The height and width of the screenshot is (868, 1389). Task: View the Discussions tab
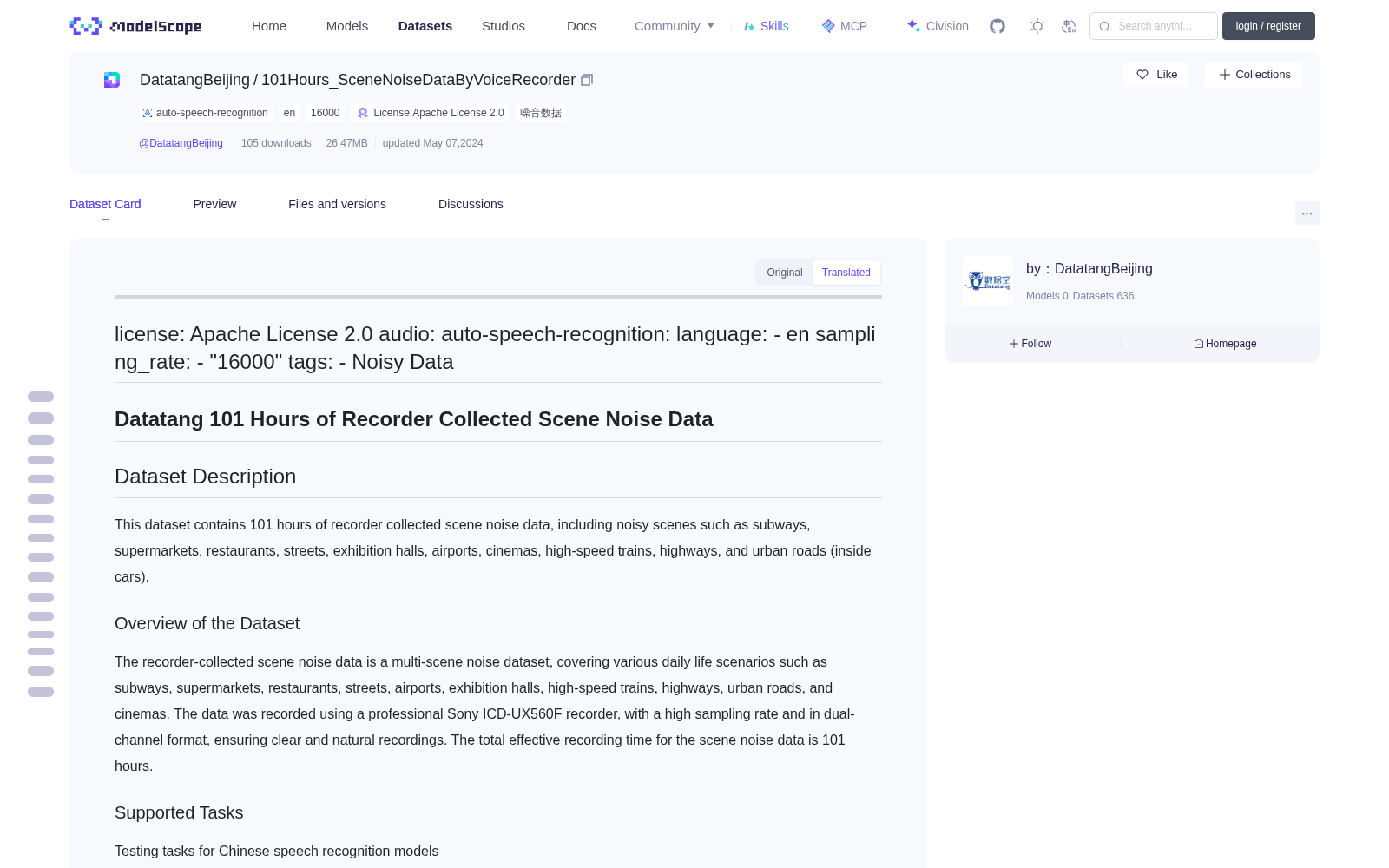pos(471,204)
